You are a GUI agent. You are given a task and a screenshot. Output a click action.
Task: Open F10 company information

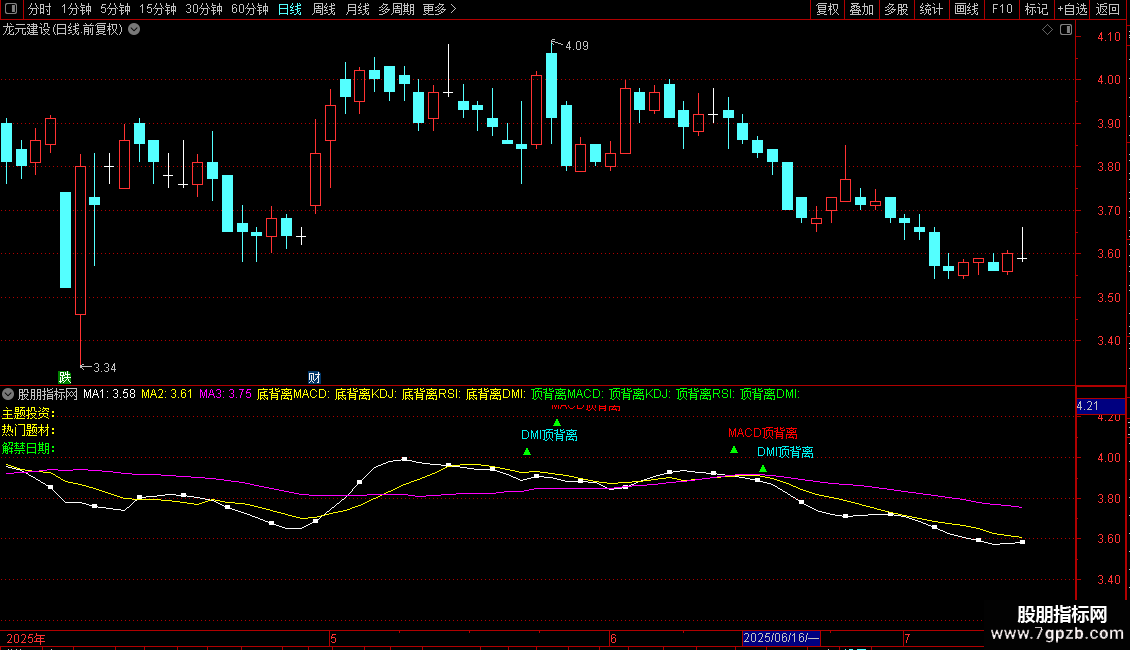point(1002,9)
